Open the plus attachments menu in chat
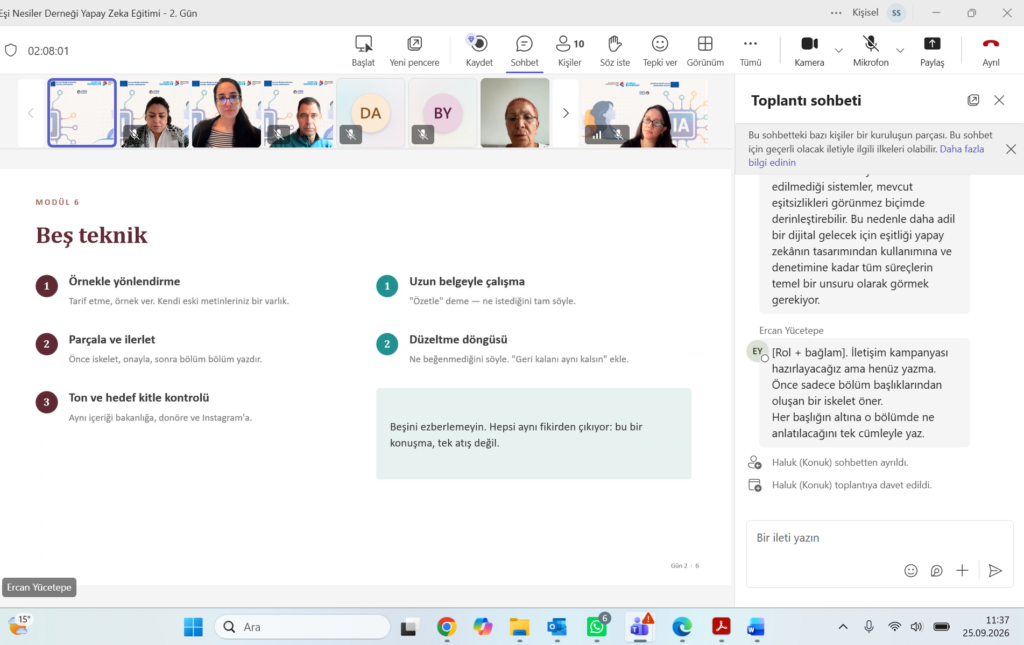The height and width of the screenshot is (645, 1024). 962,571
